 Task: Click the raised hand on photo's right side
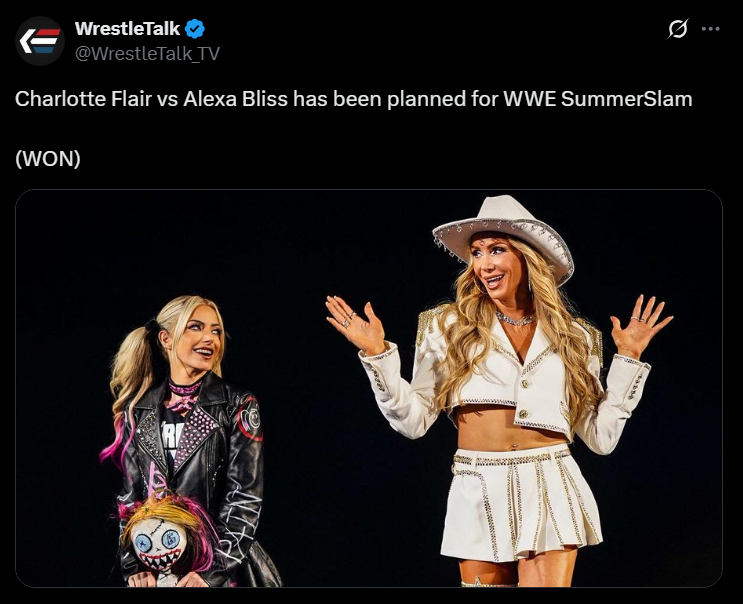pyautogui.click(x=640, y=327)
